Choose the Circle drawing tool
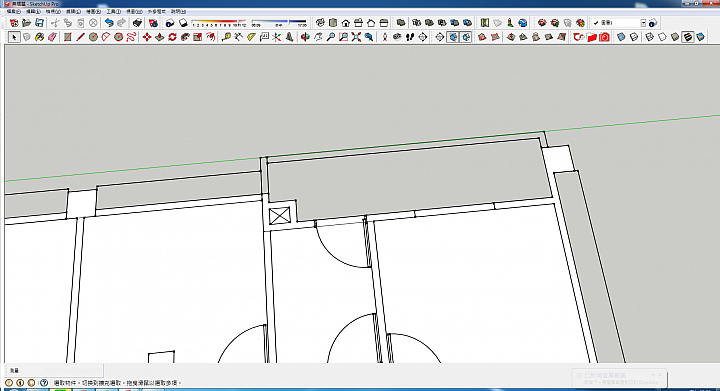The image size is (720, 391). pos(93,37)
